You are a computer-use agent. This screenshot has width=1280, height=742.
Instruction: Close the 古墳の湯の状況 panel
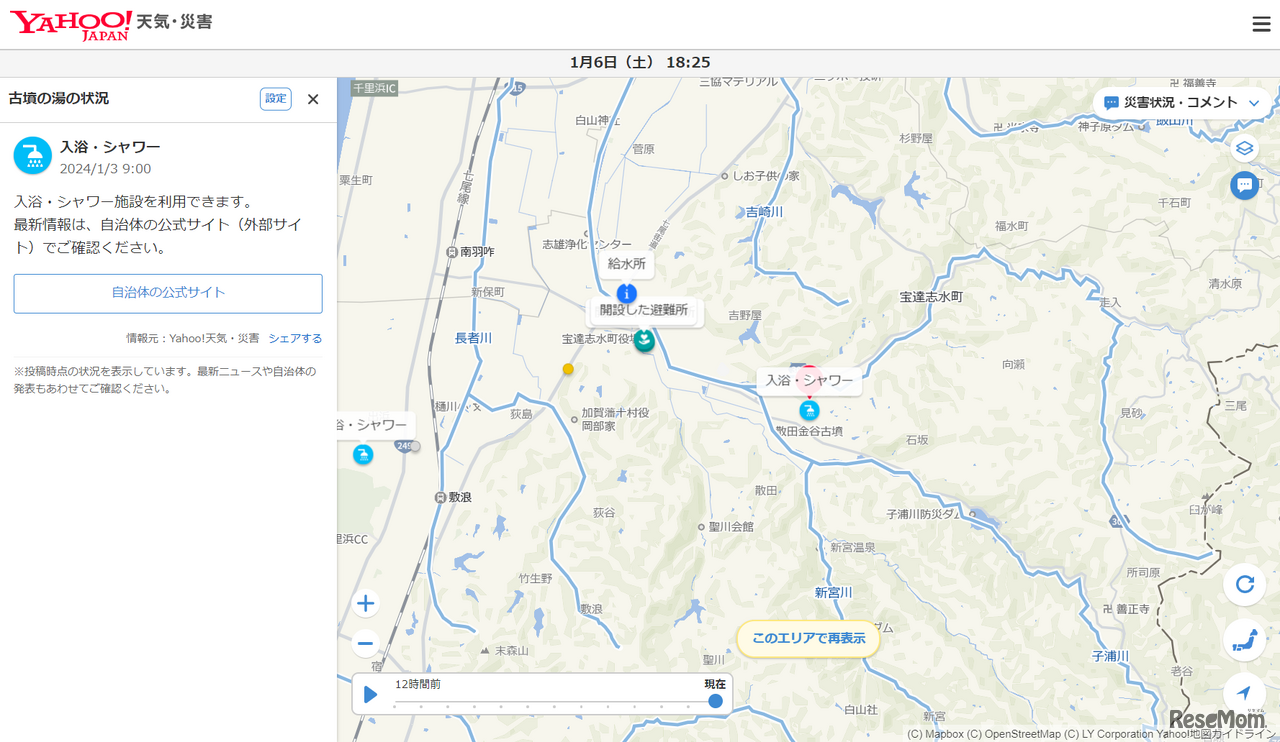(x=313, y=99)
